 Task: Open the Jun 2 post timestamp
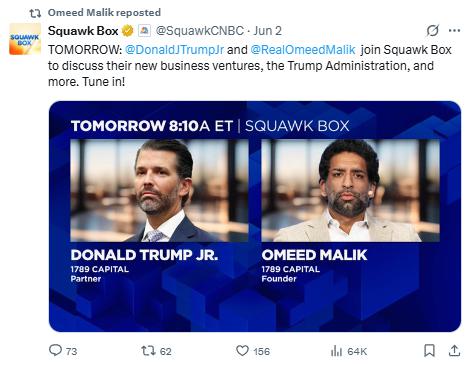pyautogui.click(x=267, y=31)
